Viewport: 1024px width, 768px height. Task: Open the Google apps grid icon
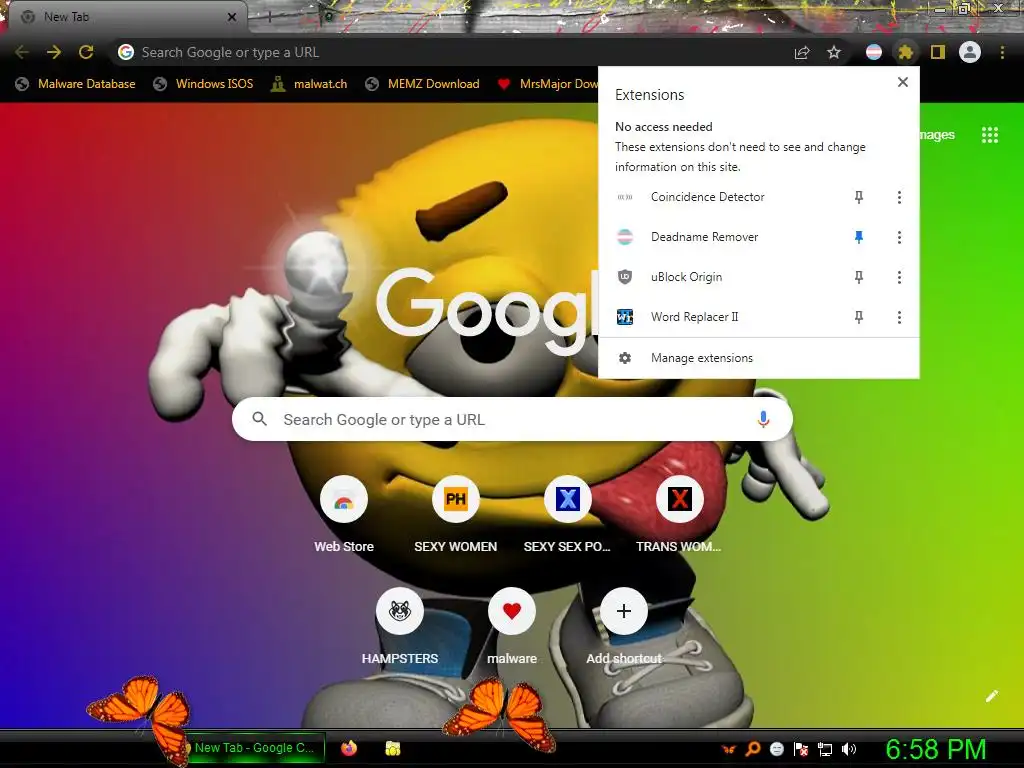click(x=990, y=135)
